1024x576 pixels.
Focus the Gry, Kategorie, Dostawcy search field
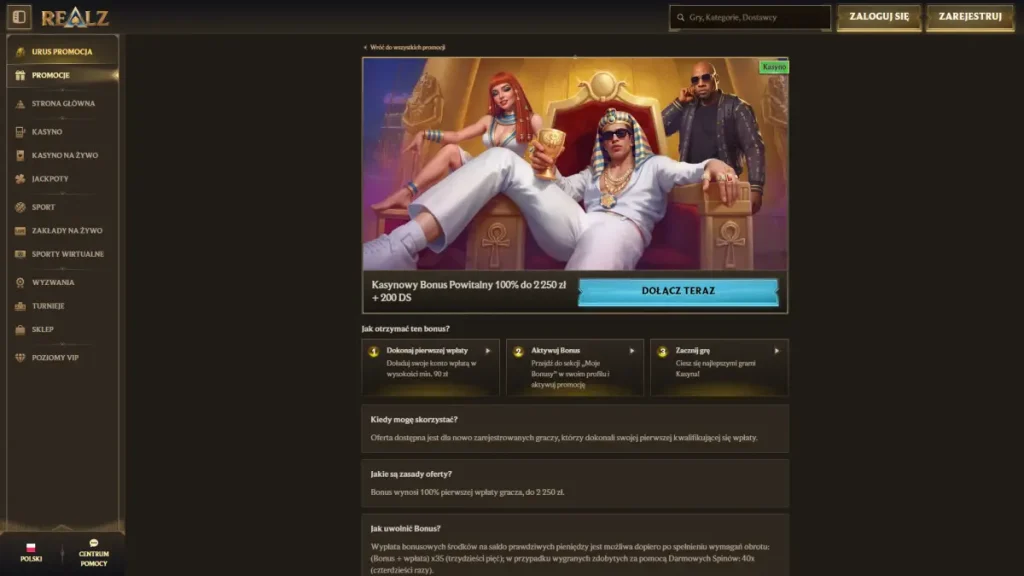pyautogui.click(x=750, y=18)
